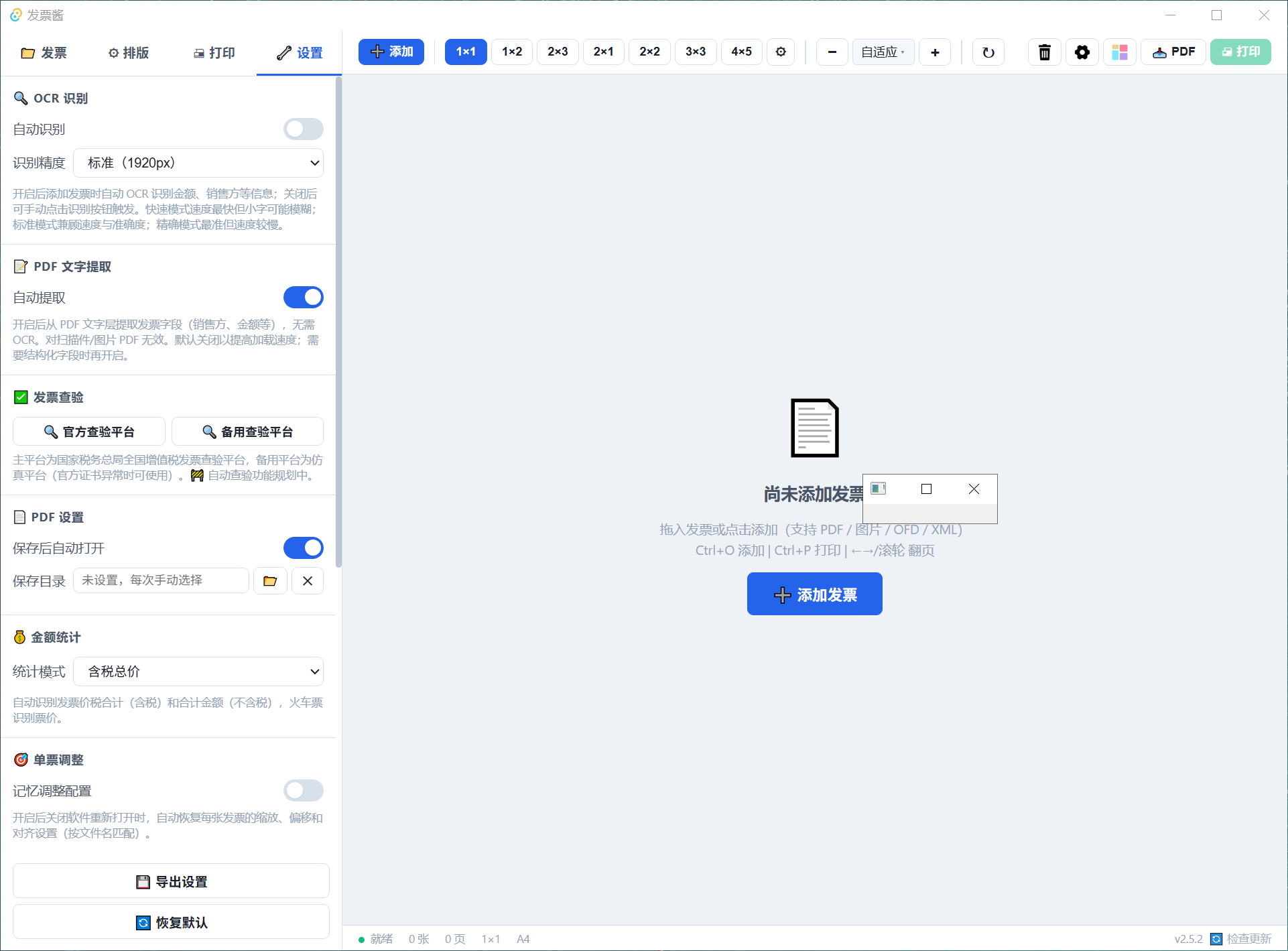This screenshot has height=951, width=1288.
Task: Select 1×2 layout
Action: click(512, 52)
